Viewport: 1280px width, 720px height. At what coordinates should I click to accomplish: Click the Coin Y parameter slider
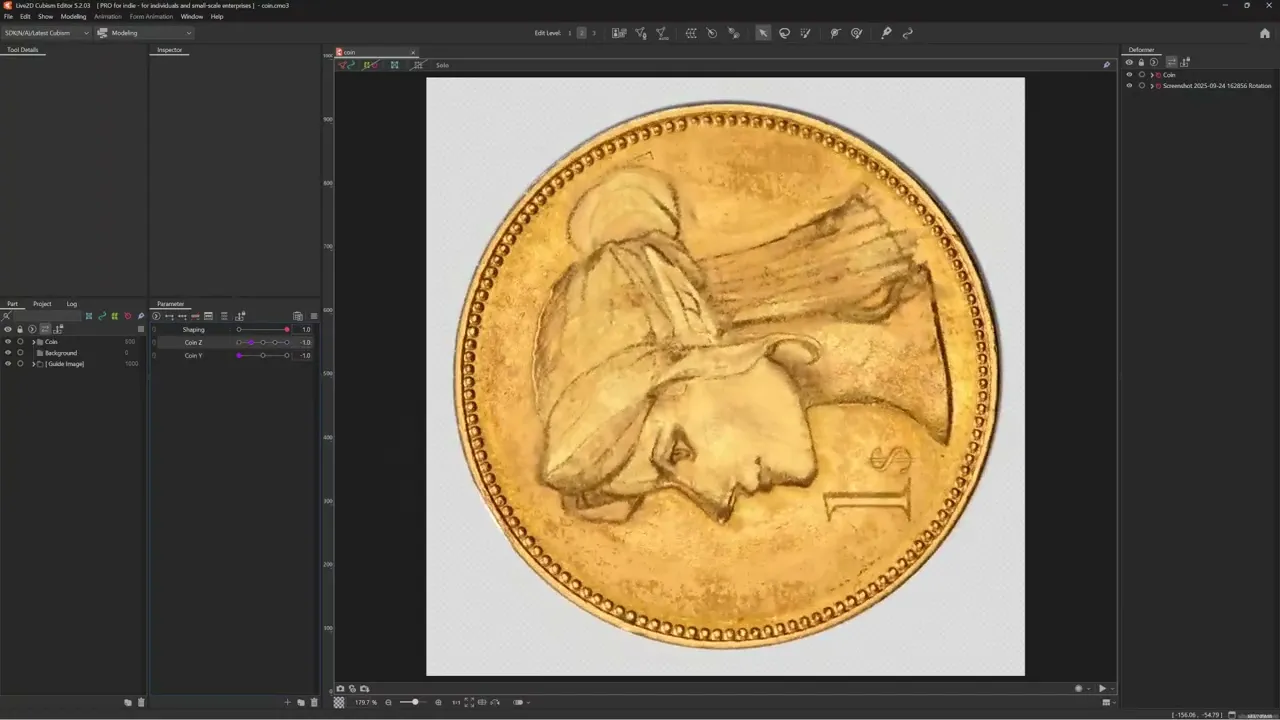tap(263, 355)
